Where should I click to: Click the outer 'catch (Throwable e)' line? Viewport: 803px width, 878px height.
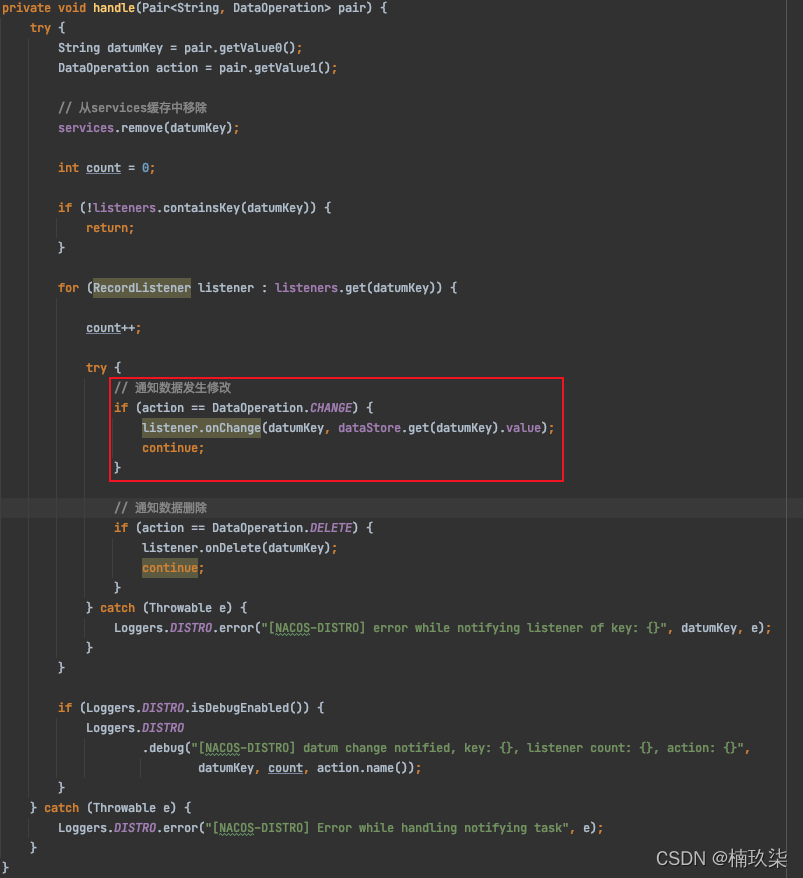point(110,808)
